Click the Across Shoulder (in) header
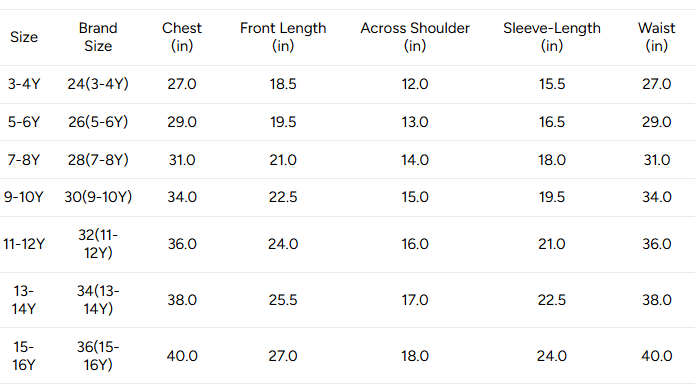The height and width of the screenshot is (387, 695). [415, 37]
